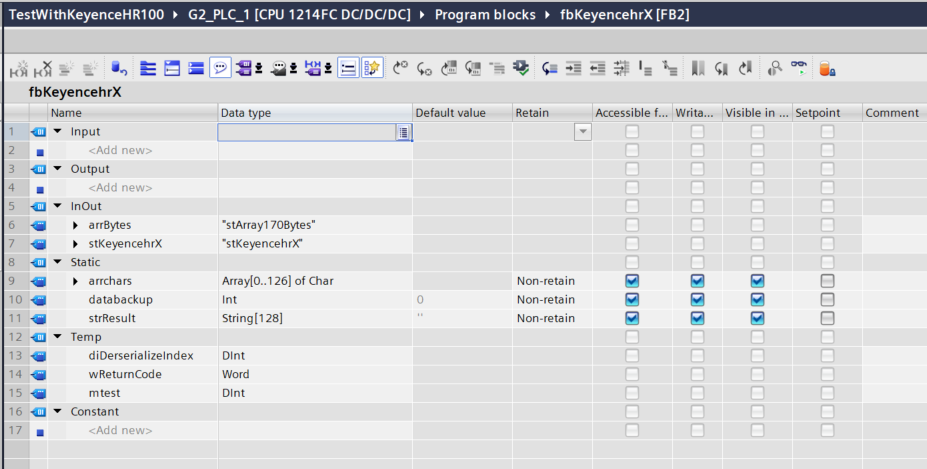Toggle the speech bubble free comments icon

(220, 69)
